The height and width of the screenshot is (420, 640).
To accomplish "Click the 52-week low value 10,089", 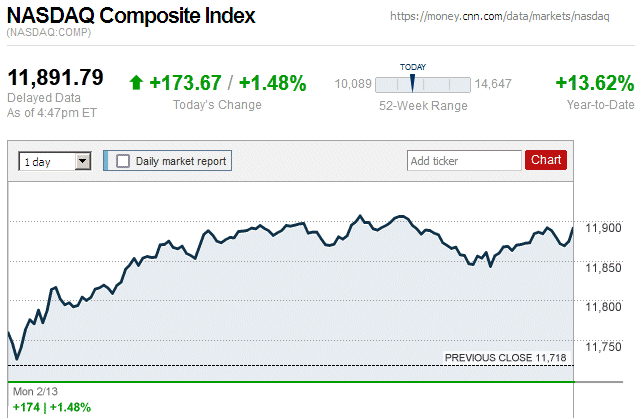I will (352, 84).
